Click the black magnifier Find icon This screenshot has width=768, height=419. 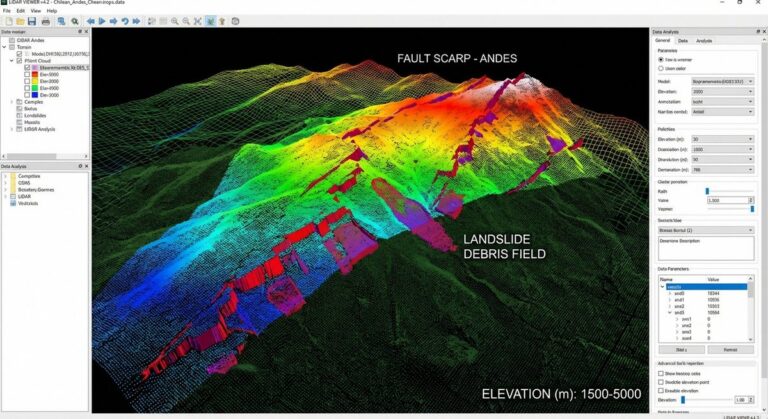[74, 22]
